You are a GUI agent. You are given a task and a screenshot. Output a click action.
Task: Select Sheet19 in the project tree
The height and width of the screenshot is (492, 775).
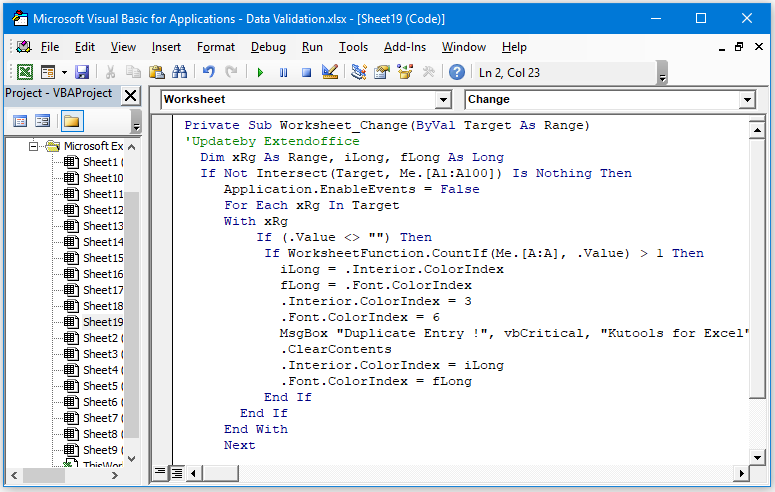click(x=102, y=322)
